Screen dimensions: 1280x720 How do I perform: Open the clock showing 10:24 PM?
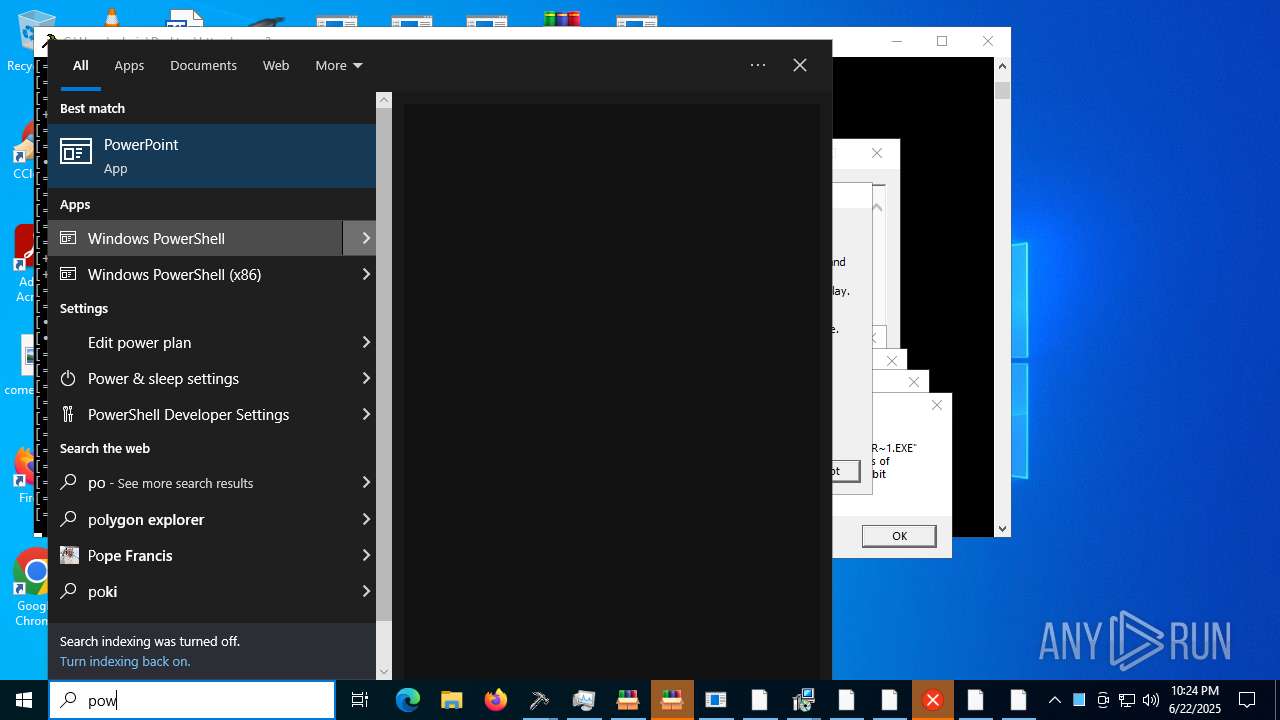coord(1195,700)
